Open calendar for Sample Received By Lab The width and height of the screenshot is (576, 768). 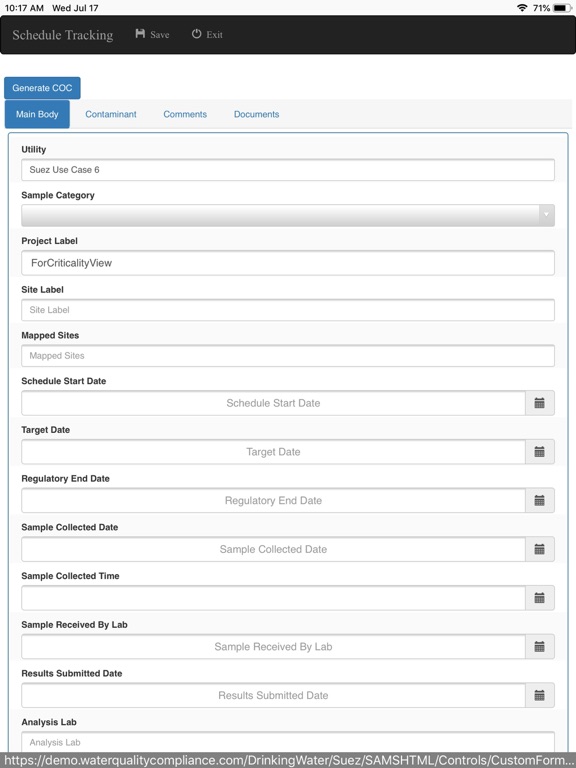tap(540, 647)
